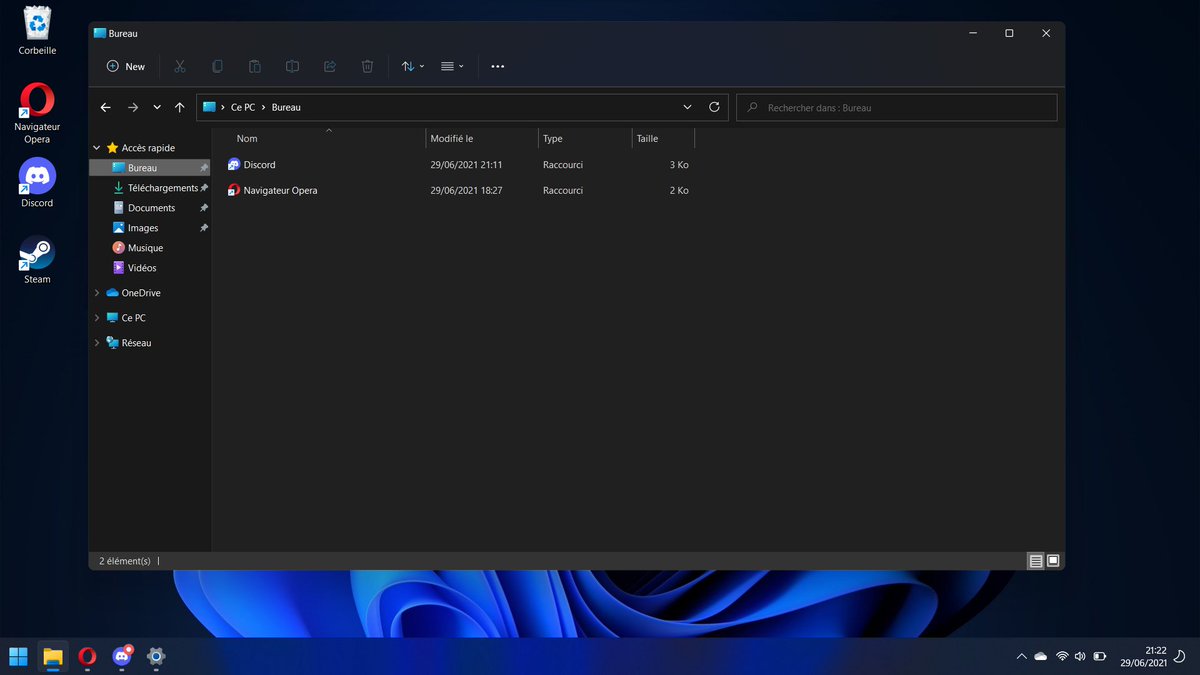
Task: Click the Share icon in toolbar
Action: click(330, 66)
